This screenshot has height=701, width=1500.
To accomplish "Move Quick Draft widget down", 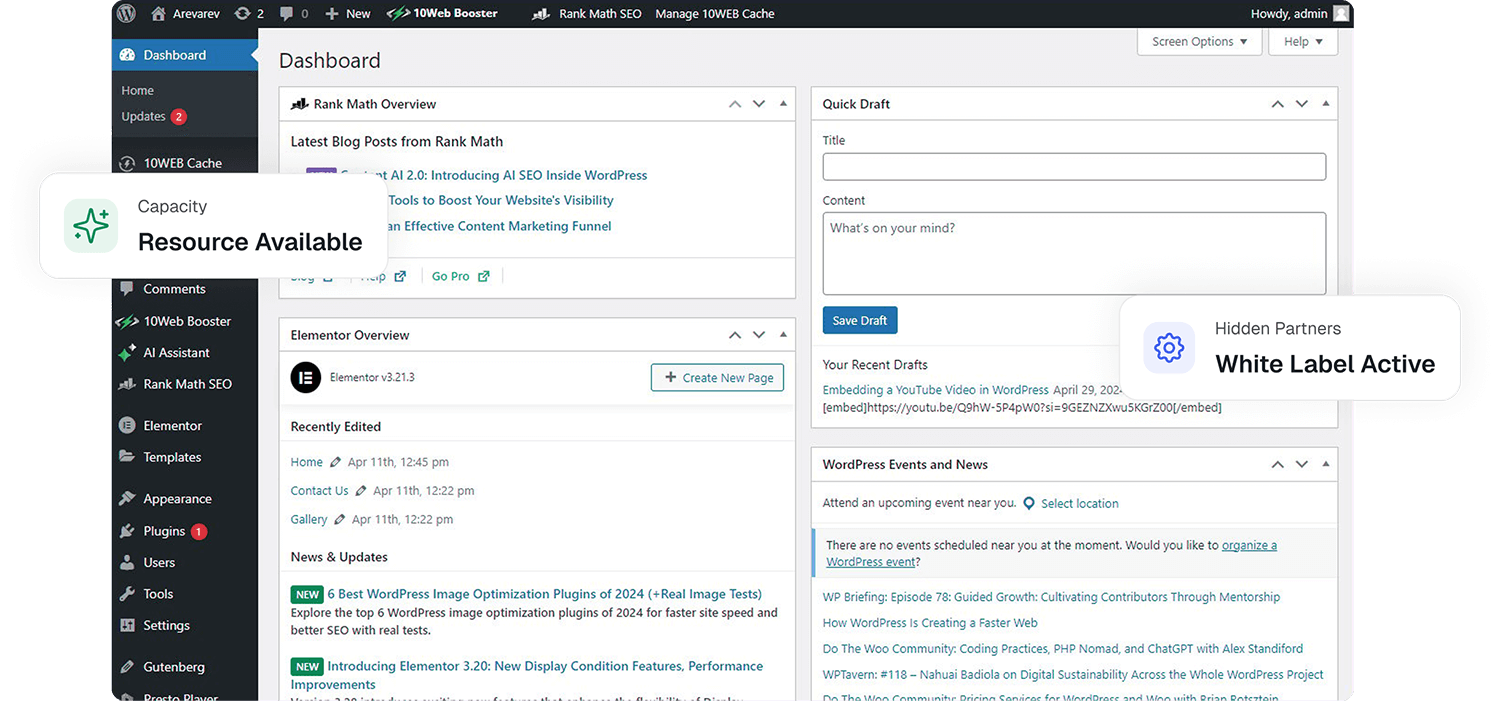I will pos(1302,104).
